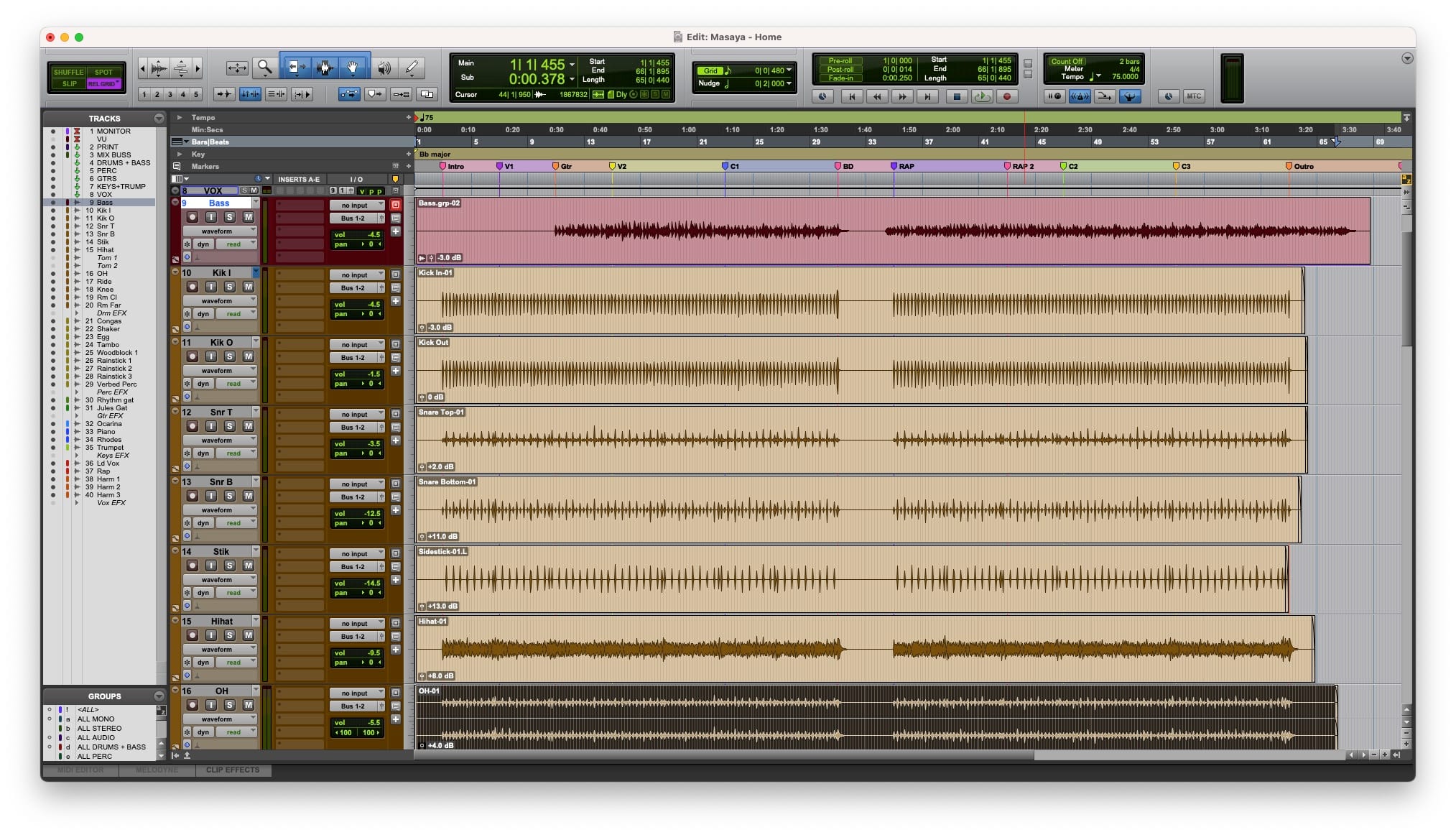
Task: Select the Trim tool
Action: click(295, 68)
